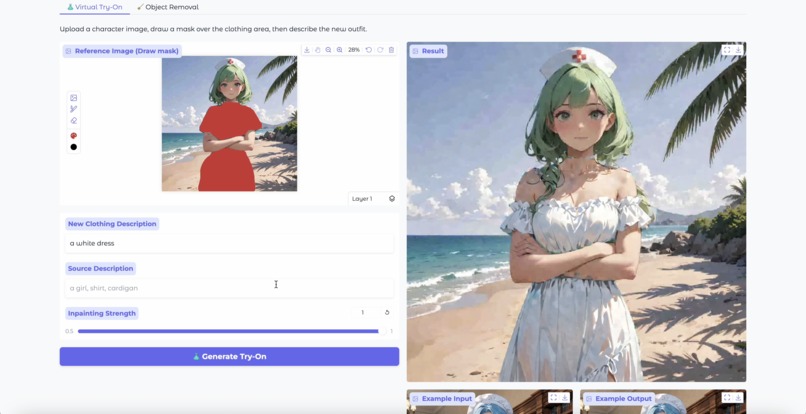
Task: Select the eraser tool
Action: [74, 121]
